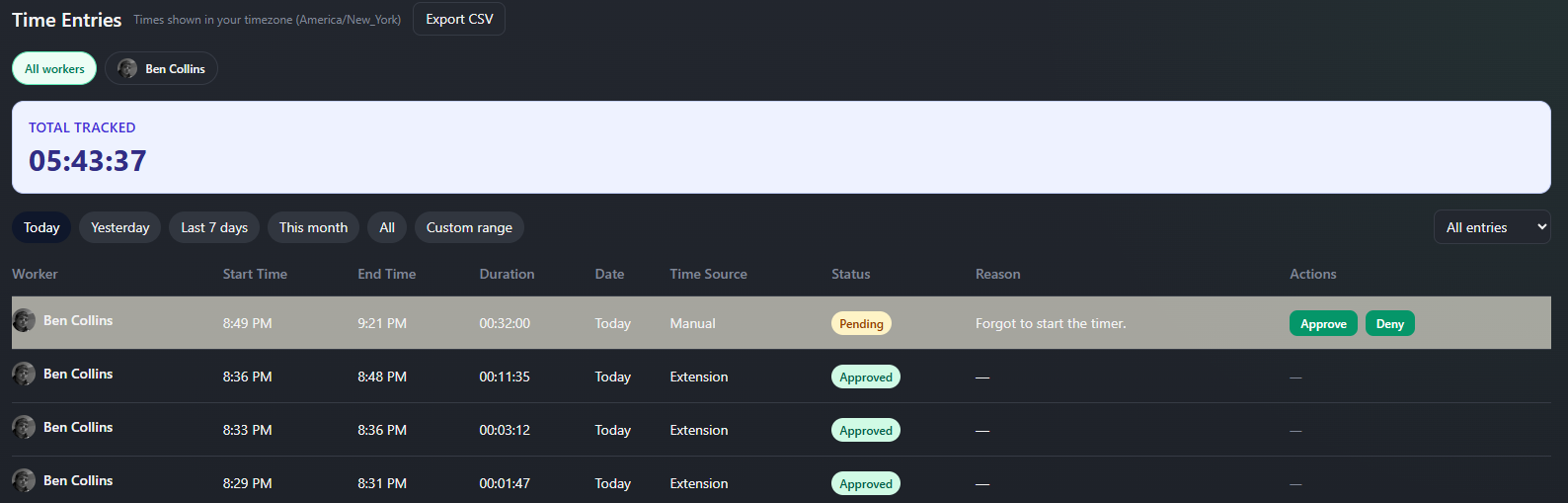The image size is (1568, 503).
Task: Switch to Yesterday range
Action: pyautogui.click(x=119, y=227)
